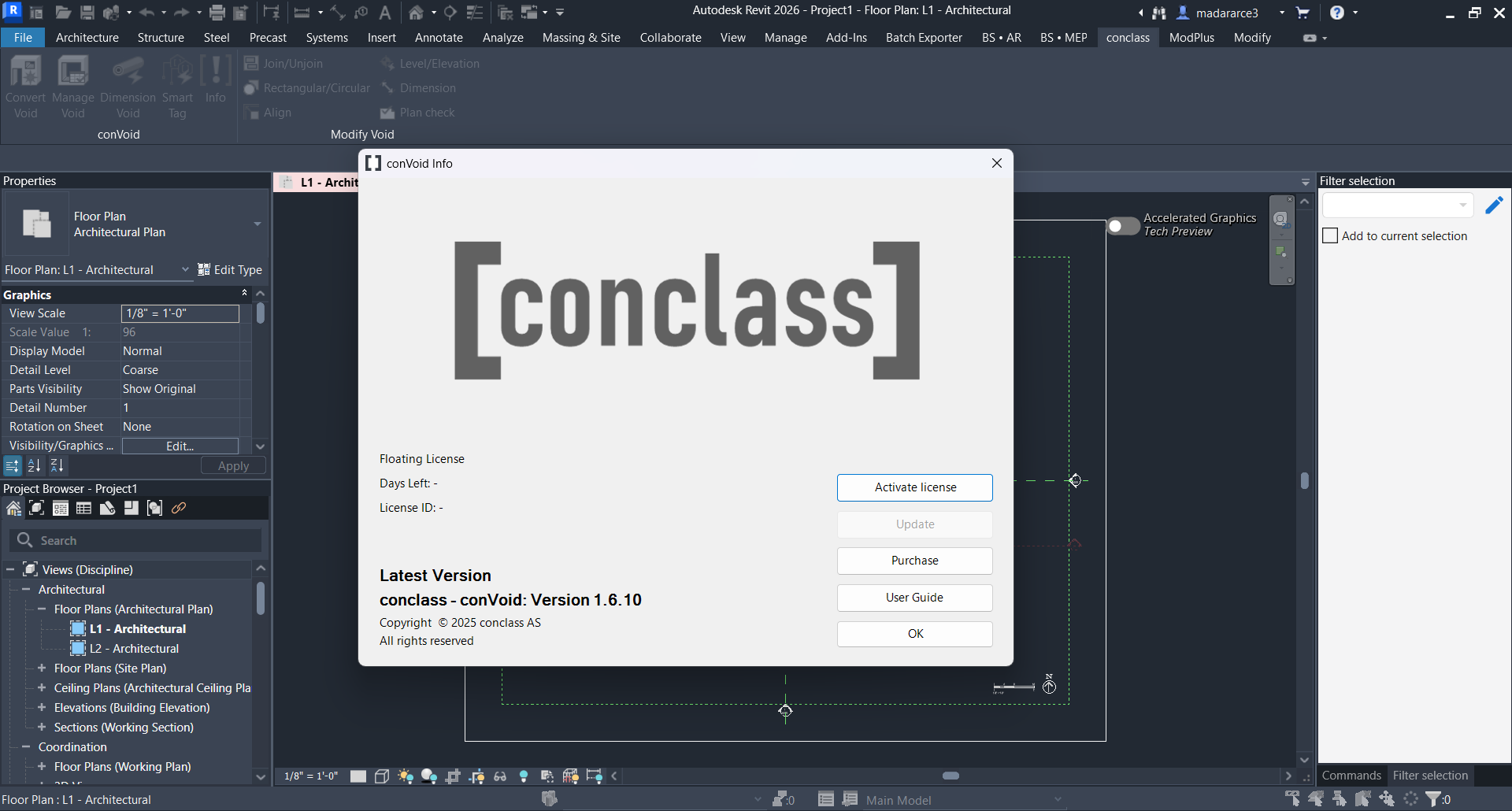The height and width of the screenshot is (811, 1512).
Task: Click Dimension Void tool in conVoid panel
Action: pos(128,87)
